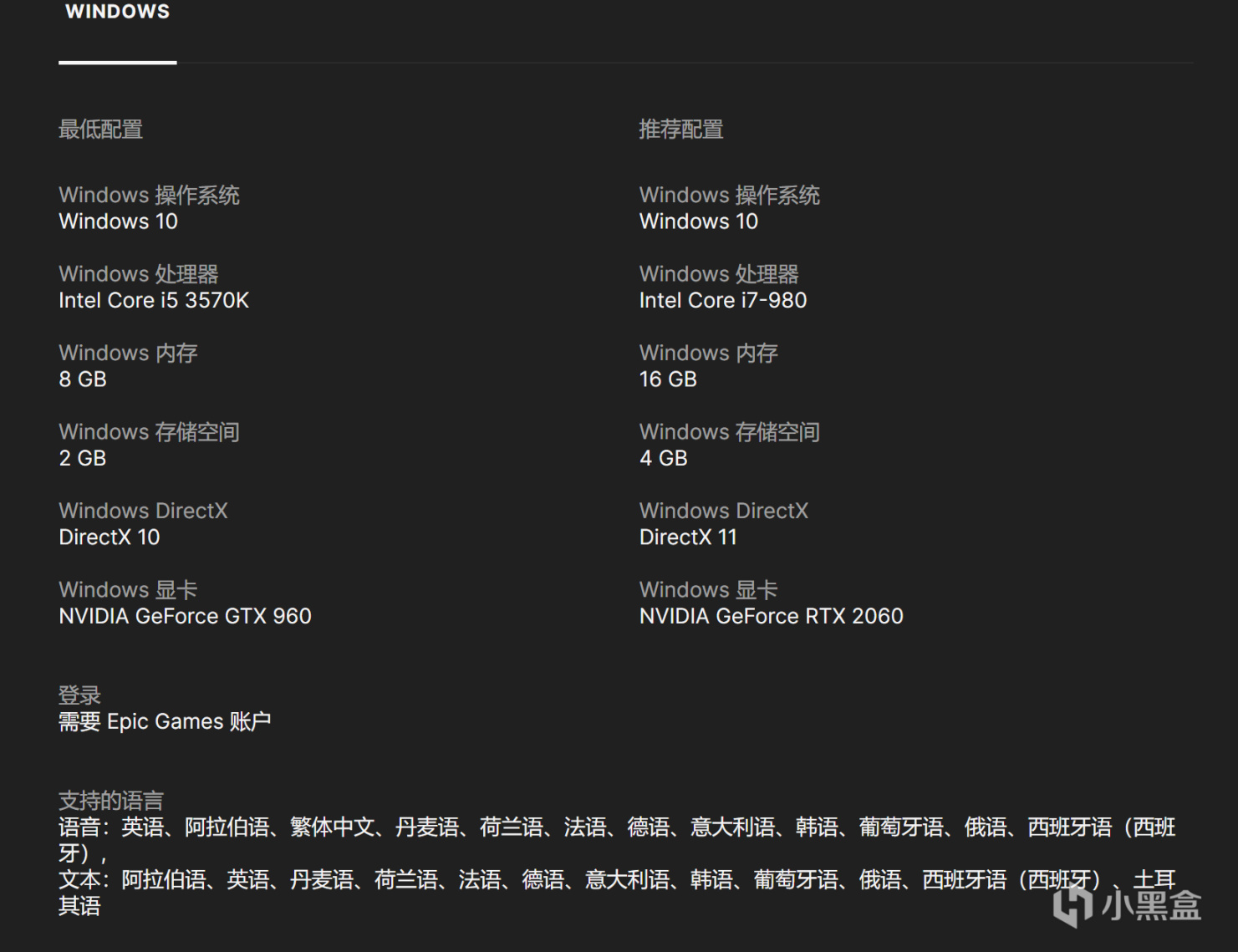Click 需要 Epic Games 账户 text
Viewport: 1238px width, 952px height.
[x=165, y=721]
